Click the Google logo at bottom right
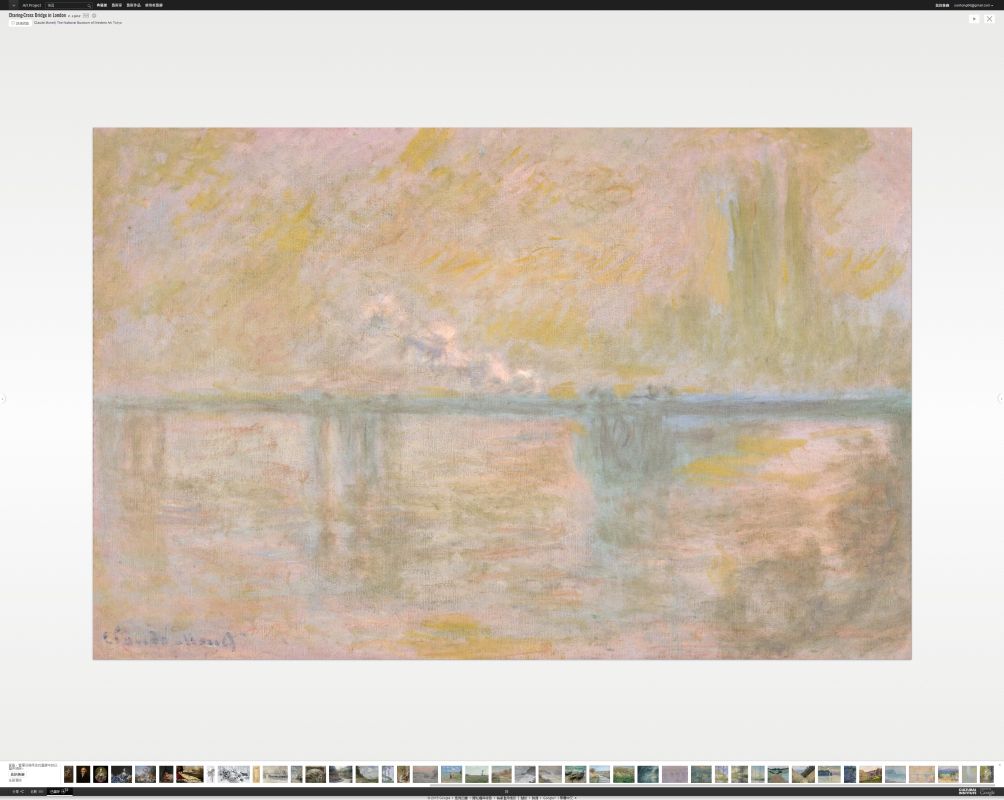1004x800 pixels. 987,792
